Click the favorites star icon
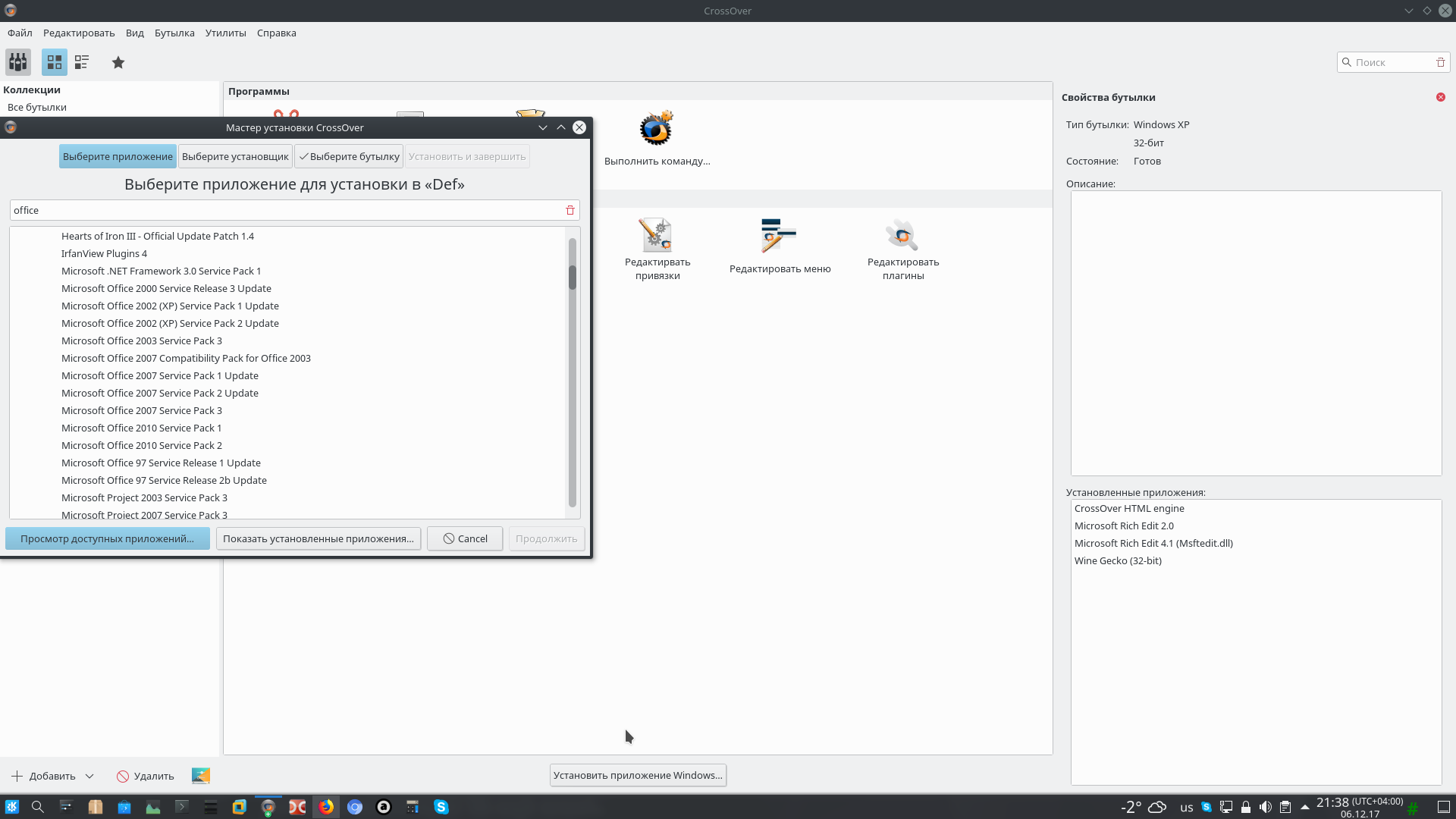The height and width of the screenshot is (819, 1456). pyautogui.click(x=118, y=62)
